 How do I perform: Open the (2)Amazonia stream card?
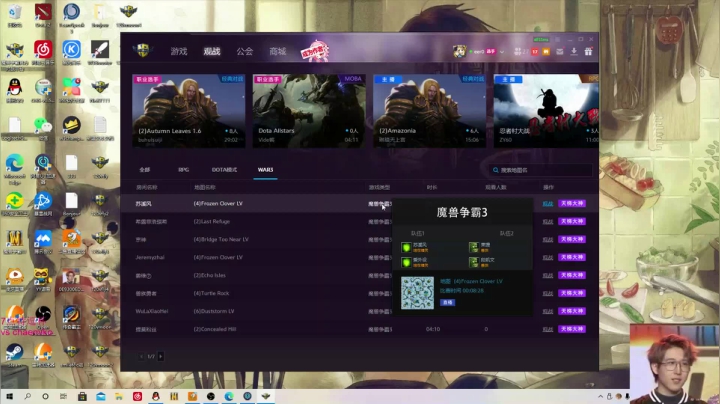click(x=429, y=111)
